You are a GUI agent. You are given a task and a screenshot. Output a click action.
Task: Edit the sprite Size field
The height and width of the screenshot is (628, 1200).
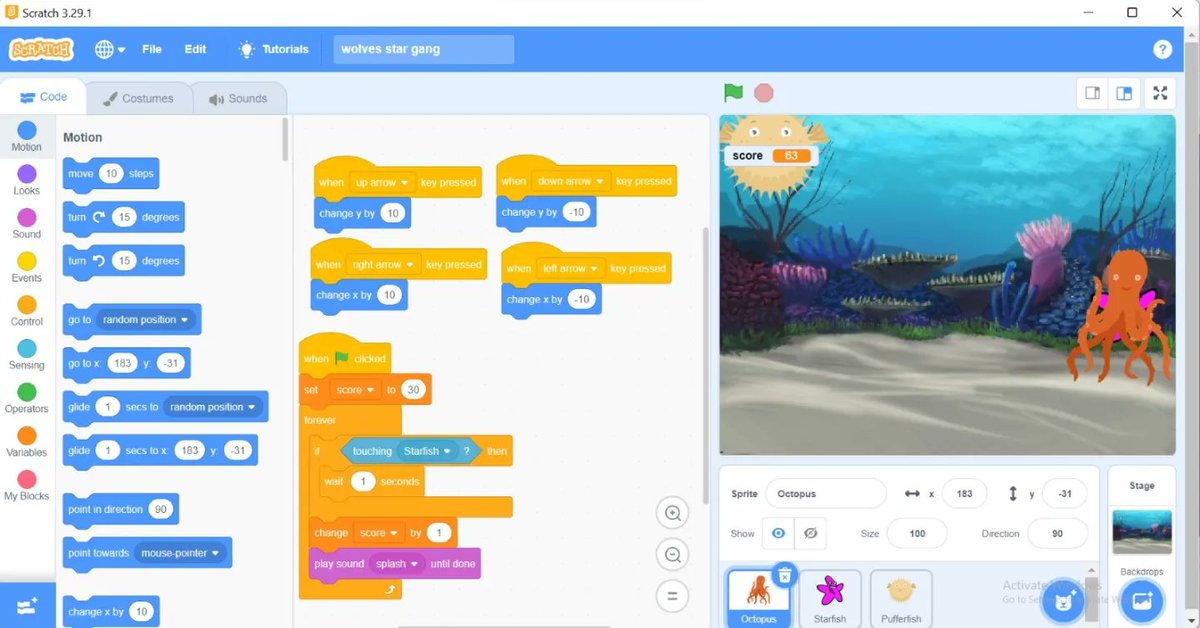917,534
